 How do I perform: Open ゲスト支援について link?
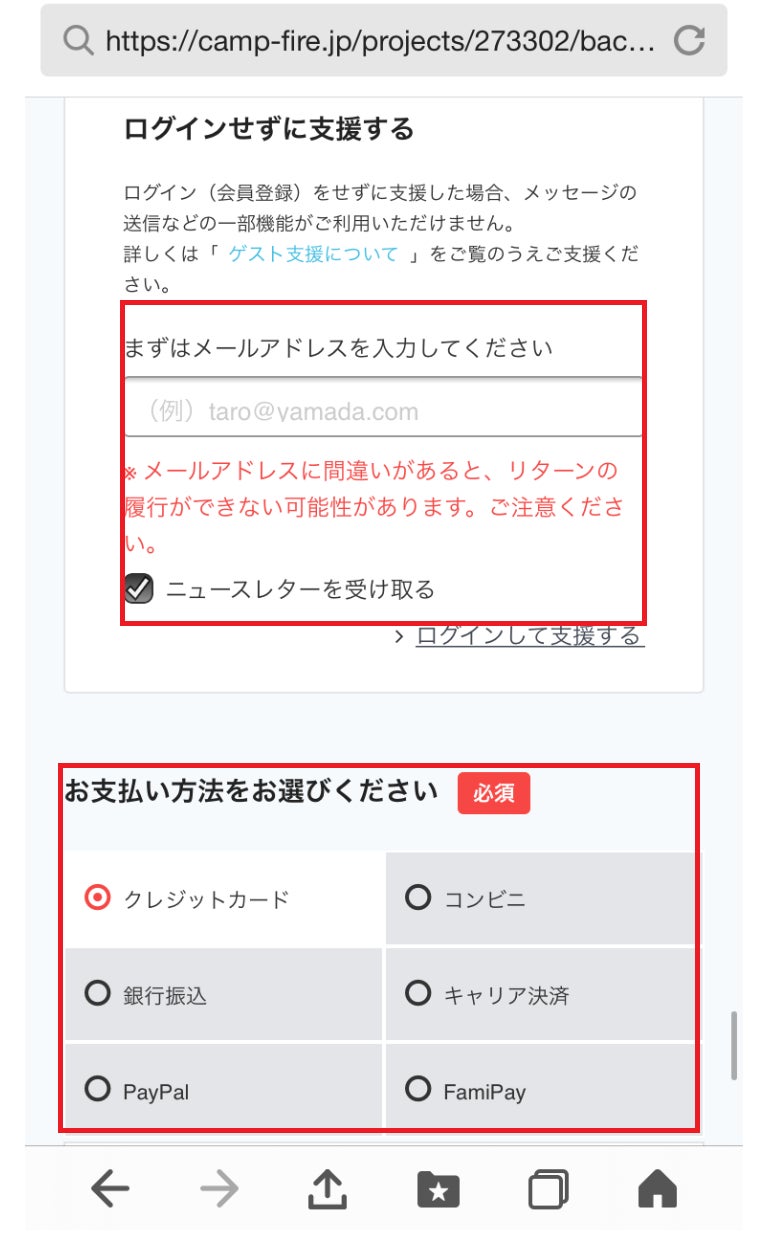point(313,254)
